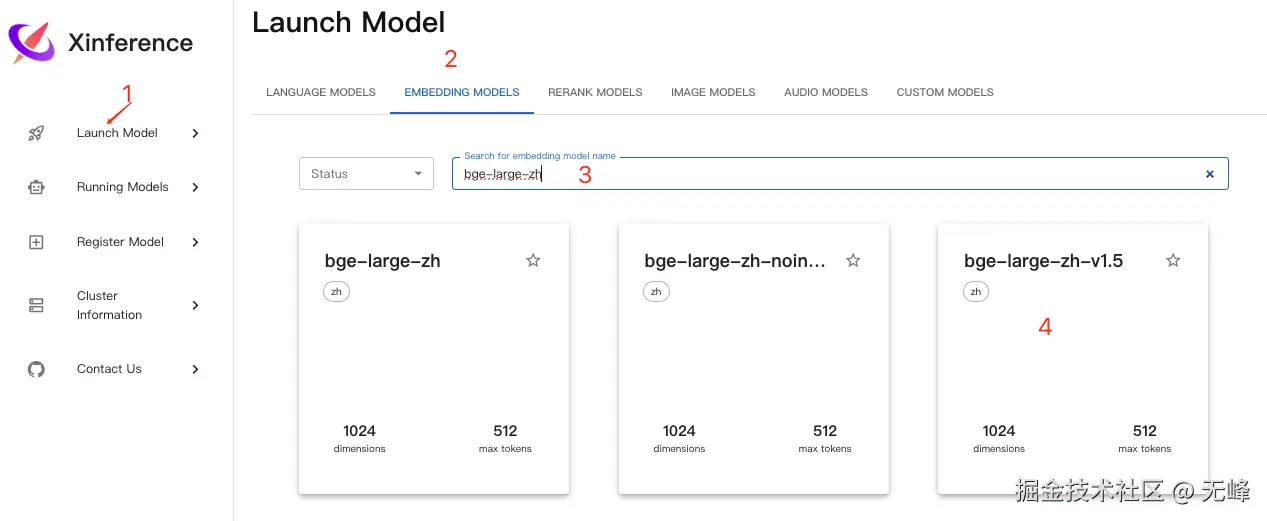Expand the Cluster Information chevron

point(195,305)
